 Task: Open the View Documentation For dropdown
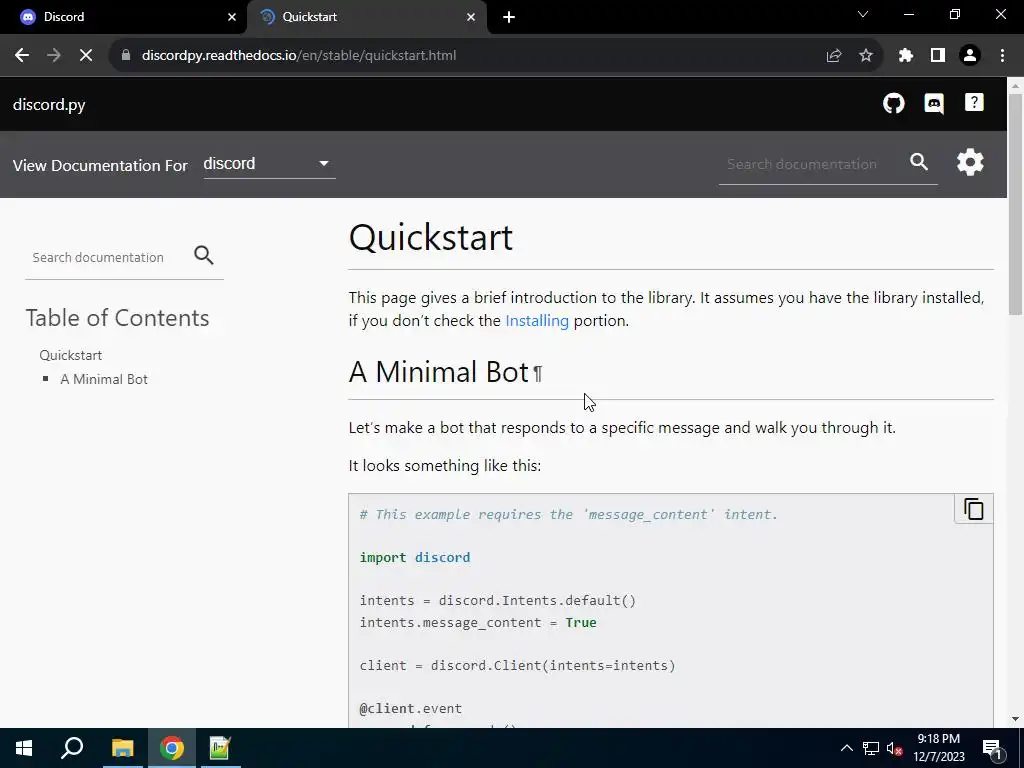point(269,164)
